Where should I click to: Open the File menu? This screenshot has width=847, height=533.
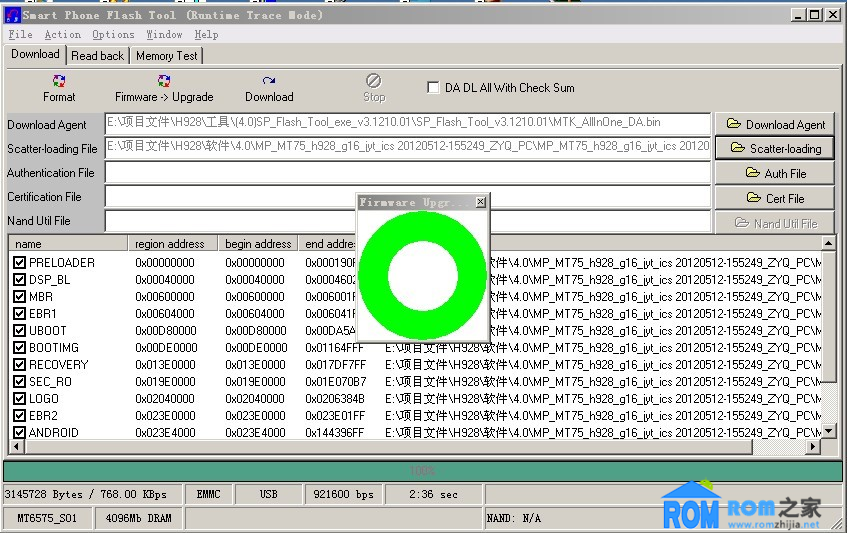click(x=20, y=34)
